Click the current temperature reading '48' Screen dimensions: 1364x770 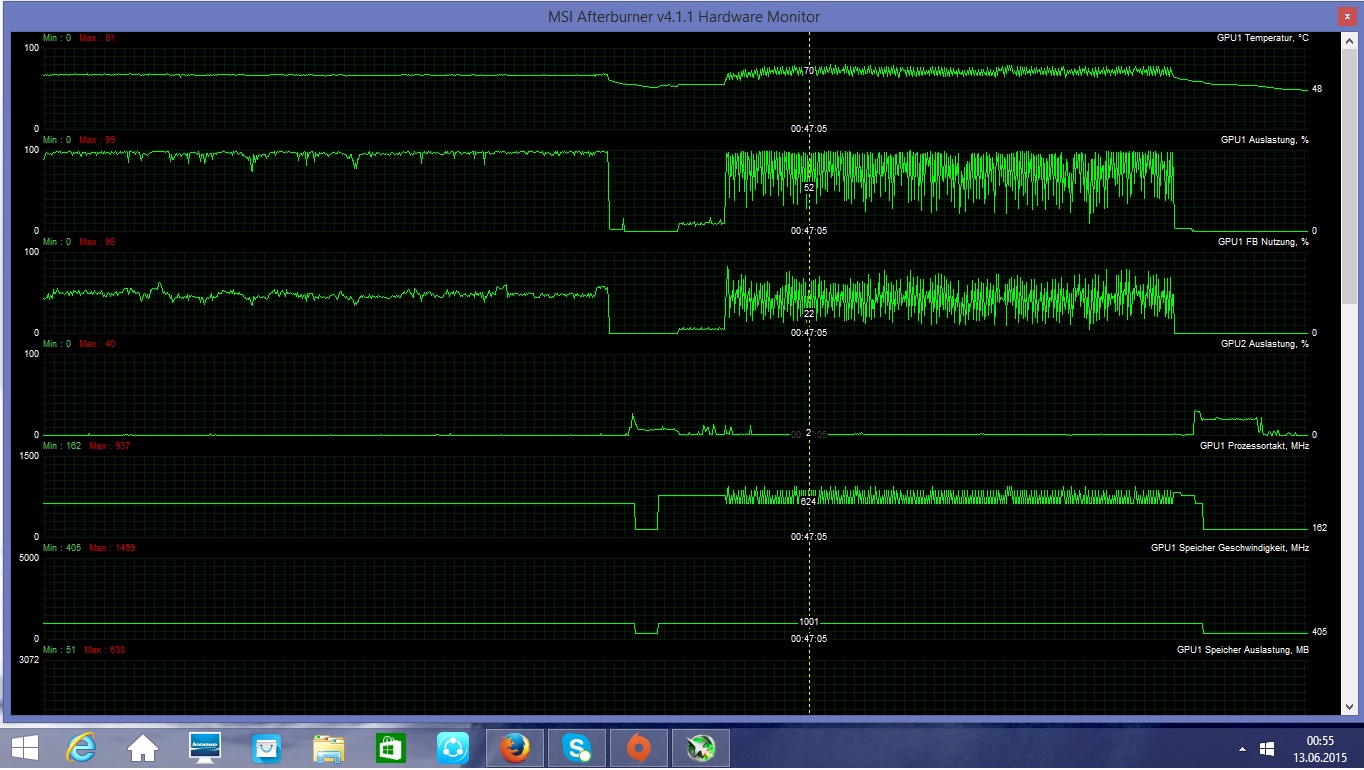click(x=1317, y=89)
